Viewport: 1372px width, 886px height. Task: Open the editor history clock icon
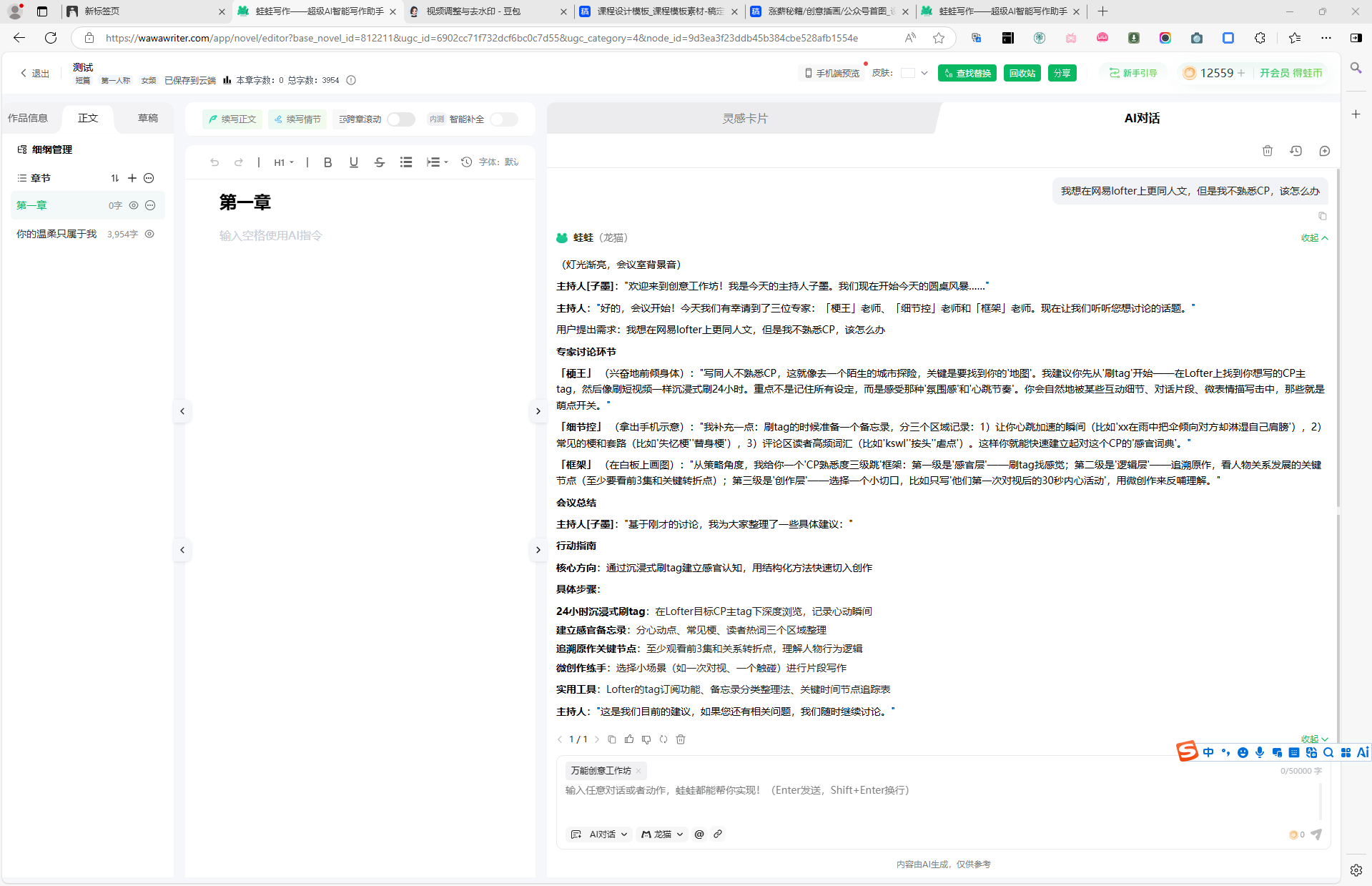tap(466, 162)
